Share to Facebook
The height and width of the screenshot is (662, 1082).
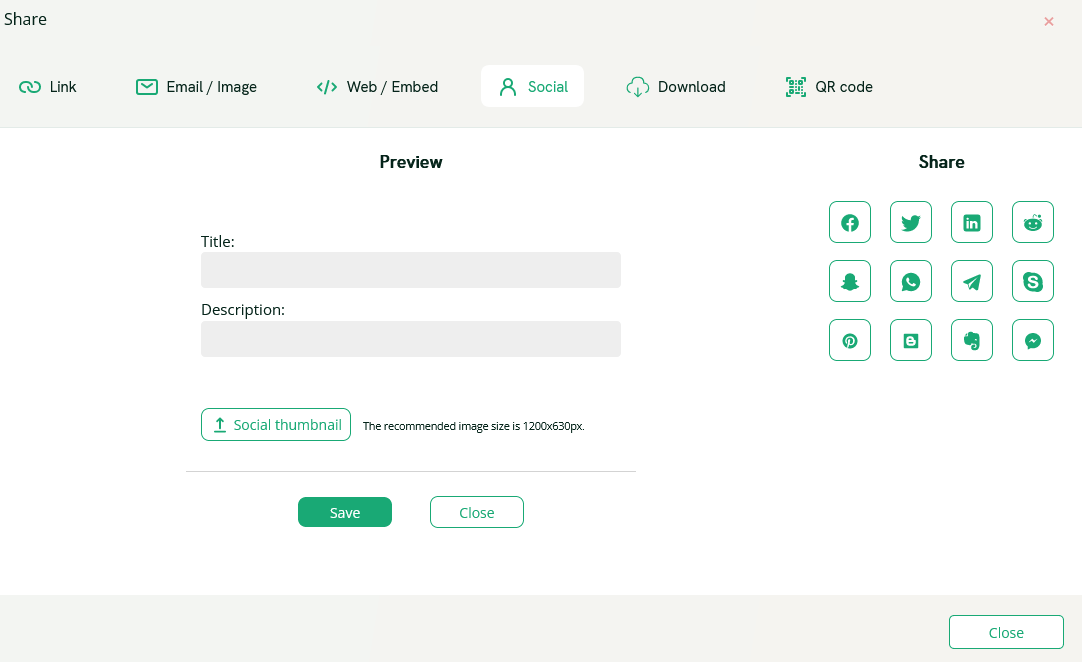(849, 222)
